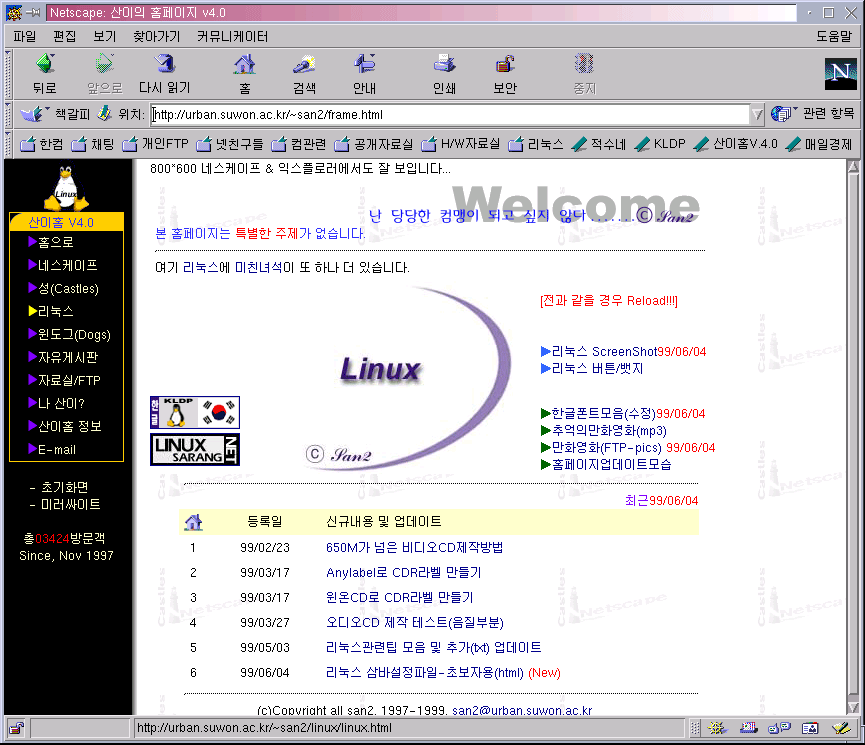
Task: Open the 편집 menu in menu bar
Action: point(64,36)
